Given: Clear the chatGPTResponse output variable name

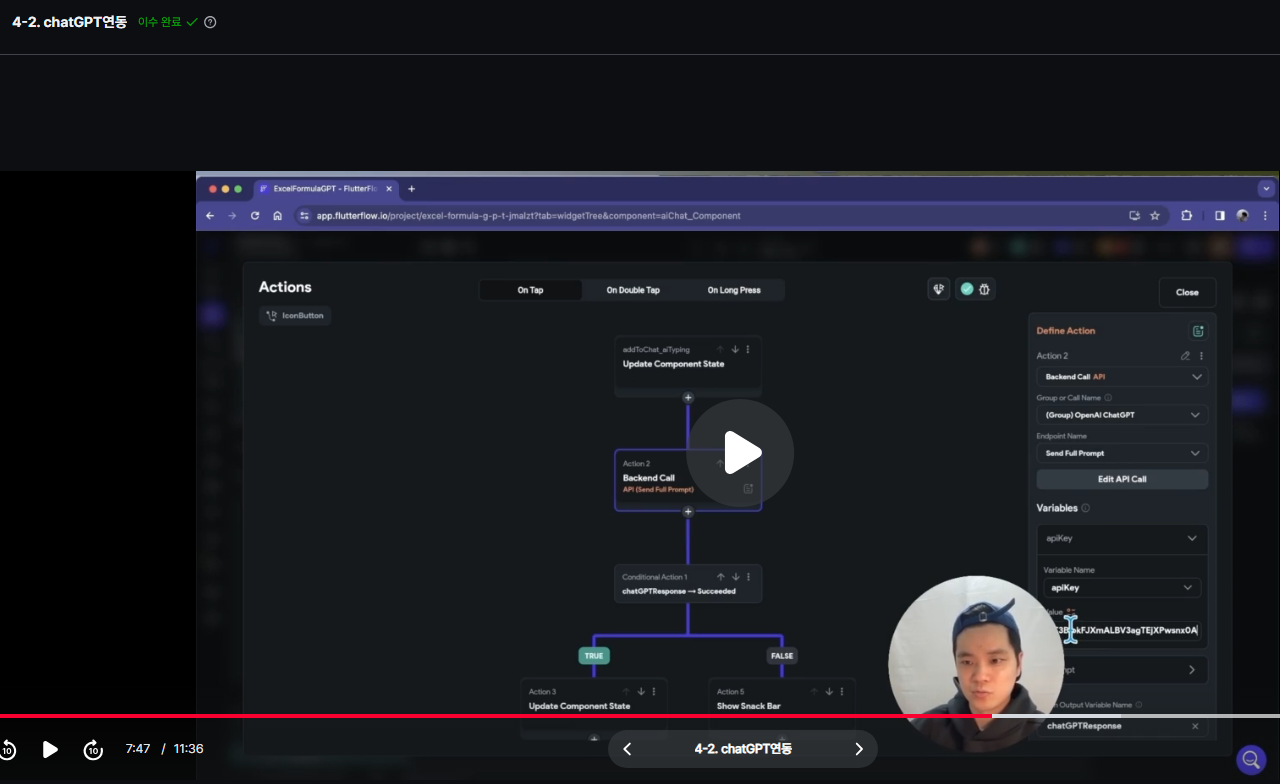Looking at the screenshot, I should (1195, 726).
